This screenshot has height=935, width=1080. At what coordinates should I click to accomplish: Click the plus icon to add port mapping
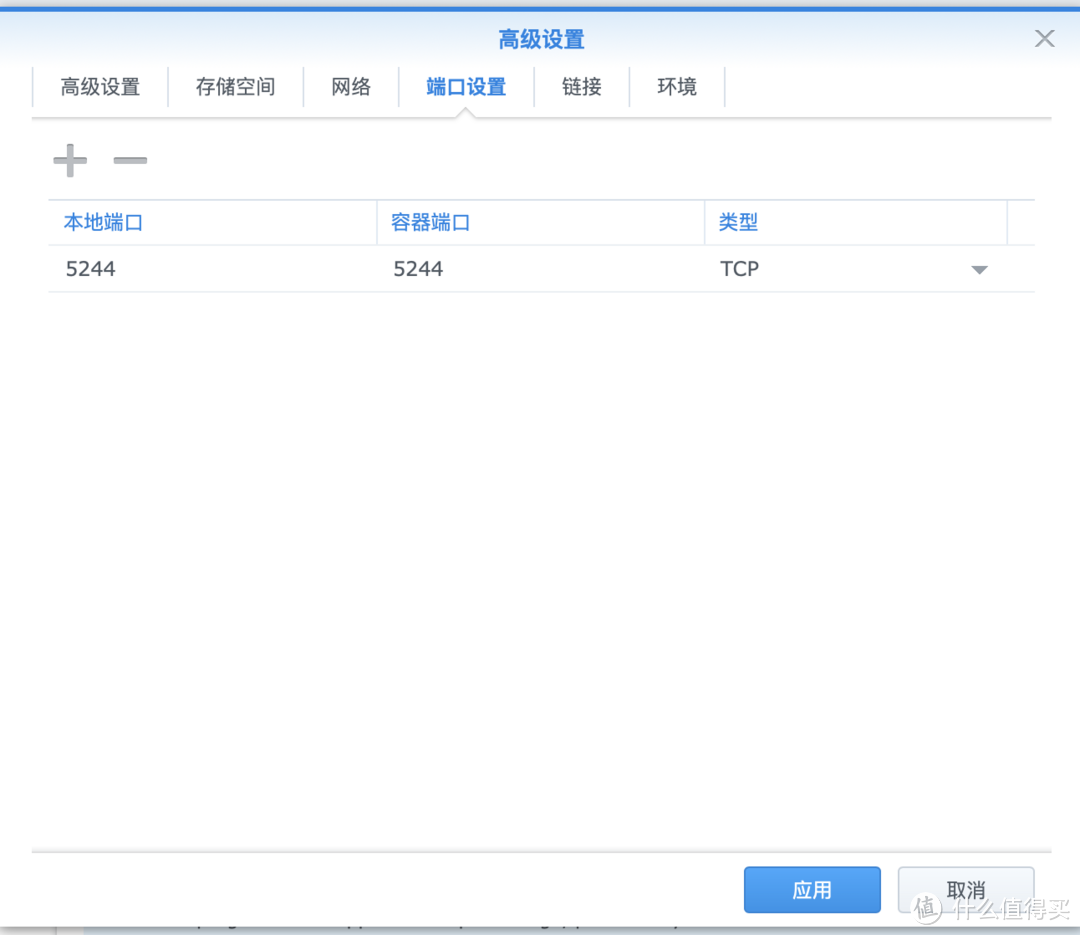pyautogui.click(x=70, y=160)
